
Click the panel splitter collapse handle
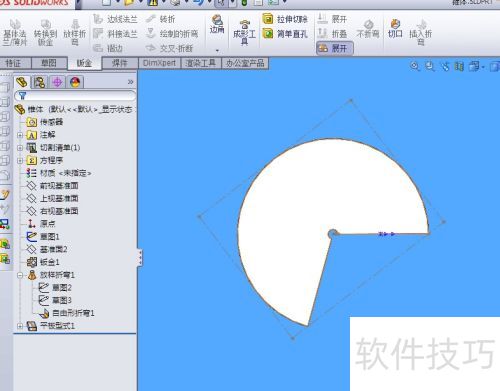tap(140, 258)
